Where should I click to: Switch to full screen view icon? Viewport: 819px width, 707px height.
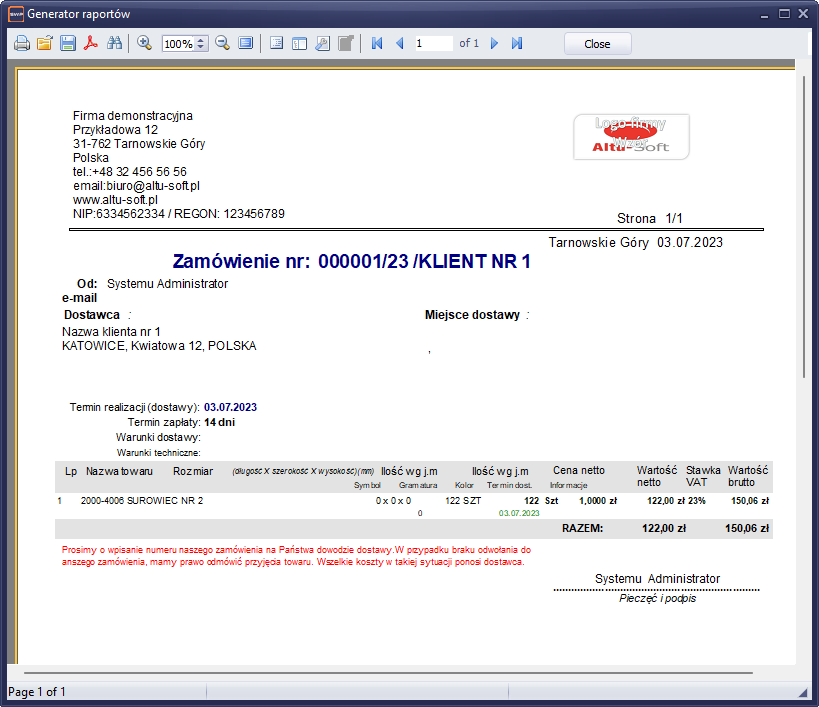pyautogui.click(x=245, y=44)
